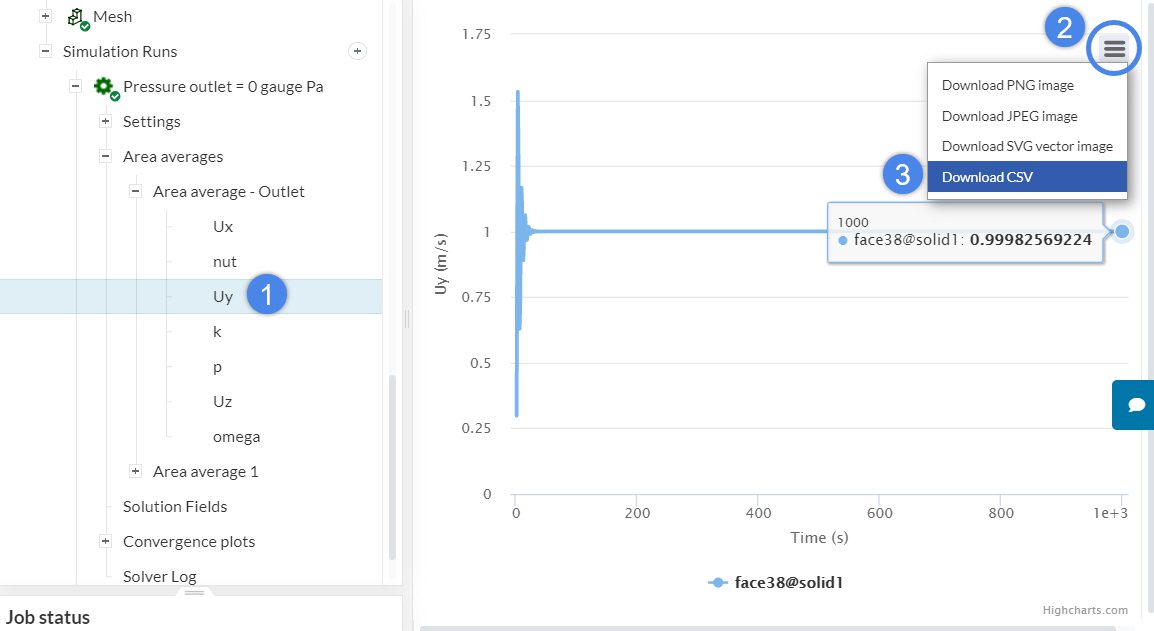This screenshot has width=1154, height=631.
Task: Open the chart hamburger export menu
Action: (1114, 49)
